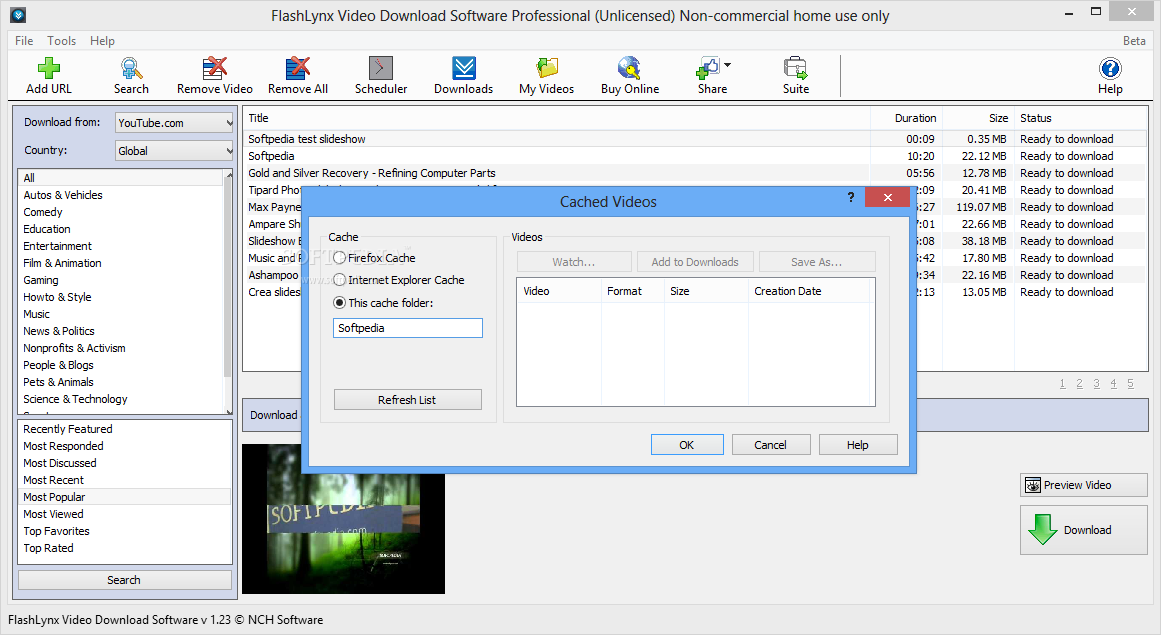
Task: Click the cache folder path input field
Action: pos(407,328)
